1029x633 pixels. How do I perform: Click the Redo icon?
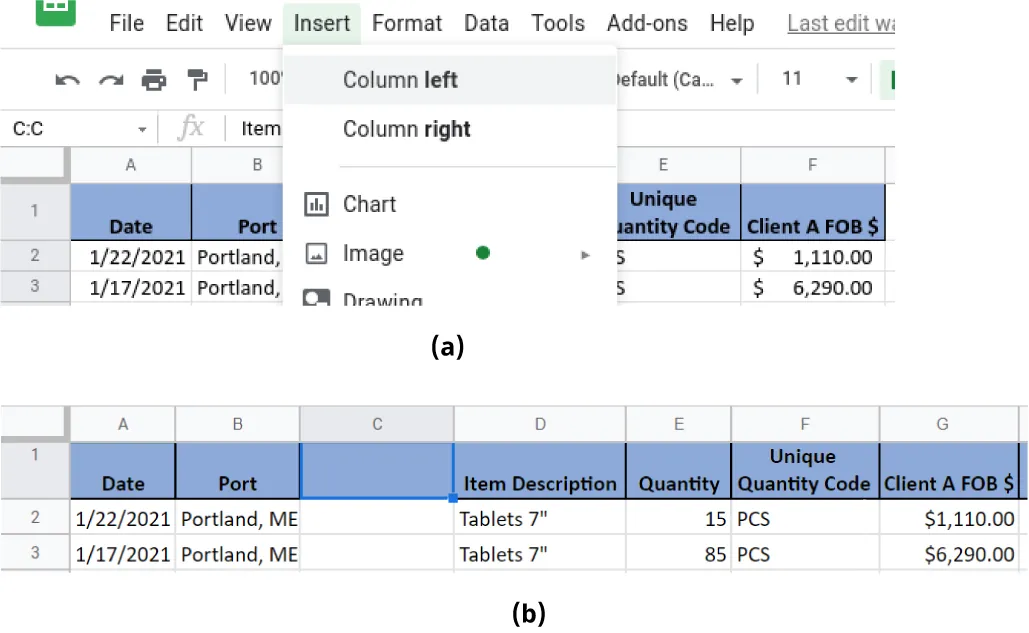(x=110, y=79)
